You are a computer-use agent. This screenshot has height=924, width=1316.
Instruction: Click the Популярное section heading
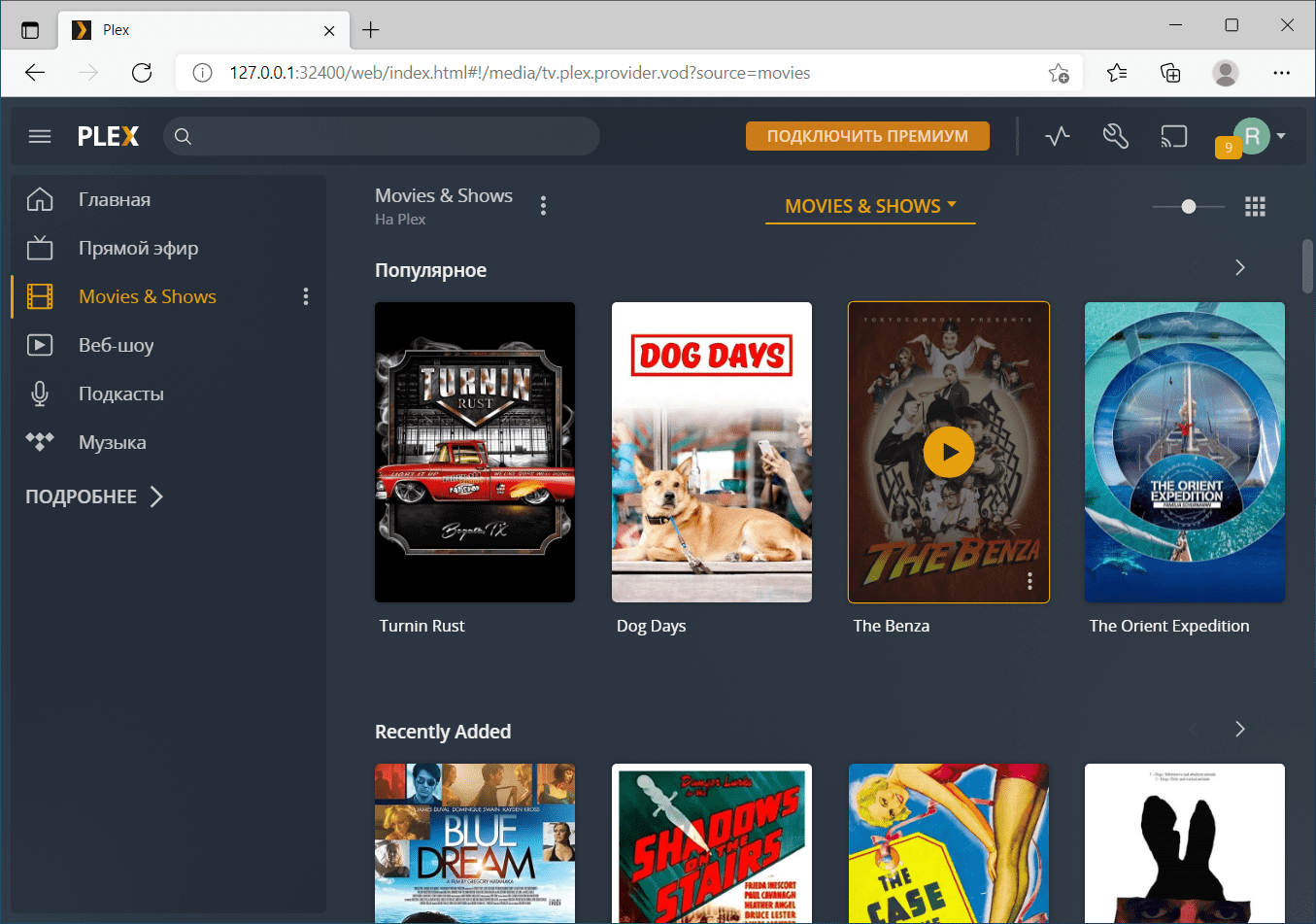[431, 270]
